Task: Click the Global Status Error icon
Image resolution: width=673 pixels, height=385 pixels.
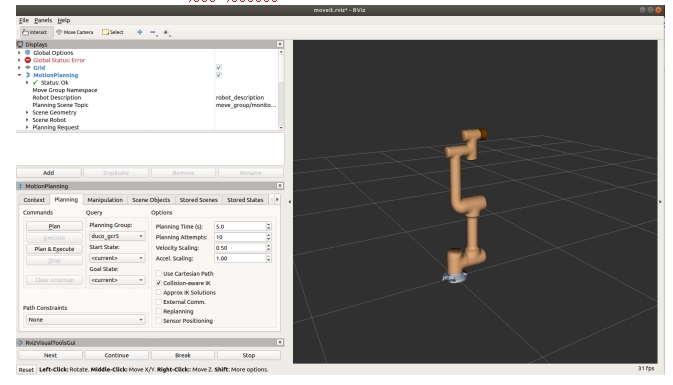Action: click(28, 60)
